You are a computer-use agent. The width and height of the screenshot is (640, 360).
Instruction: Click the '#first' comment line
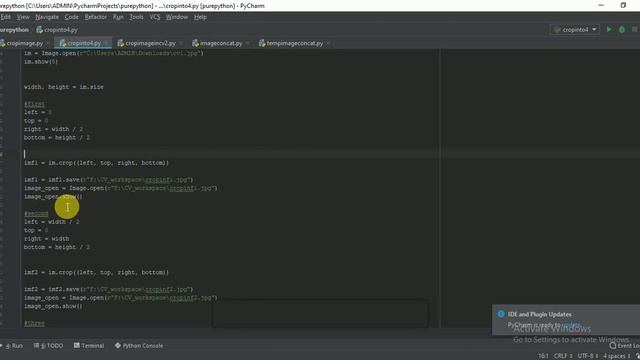coord(34,104)
